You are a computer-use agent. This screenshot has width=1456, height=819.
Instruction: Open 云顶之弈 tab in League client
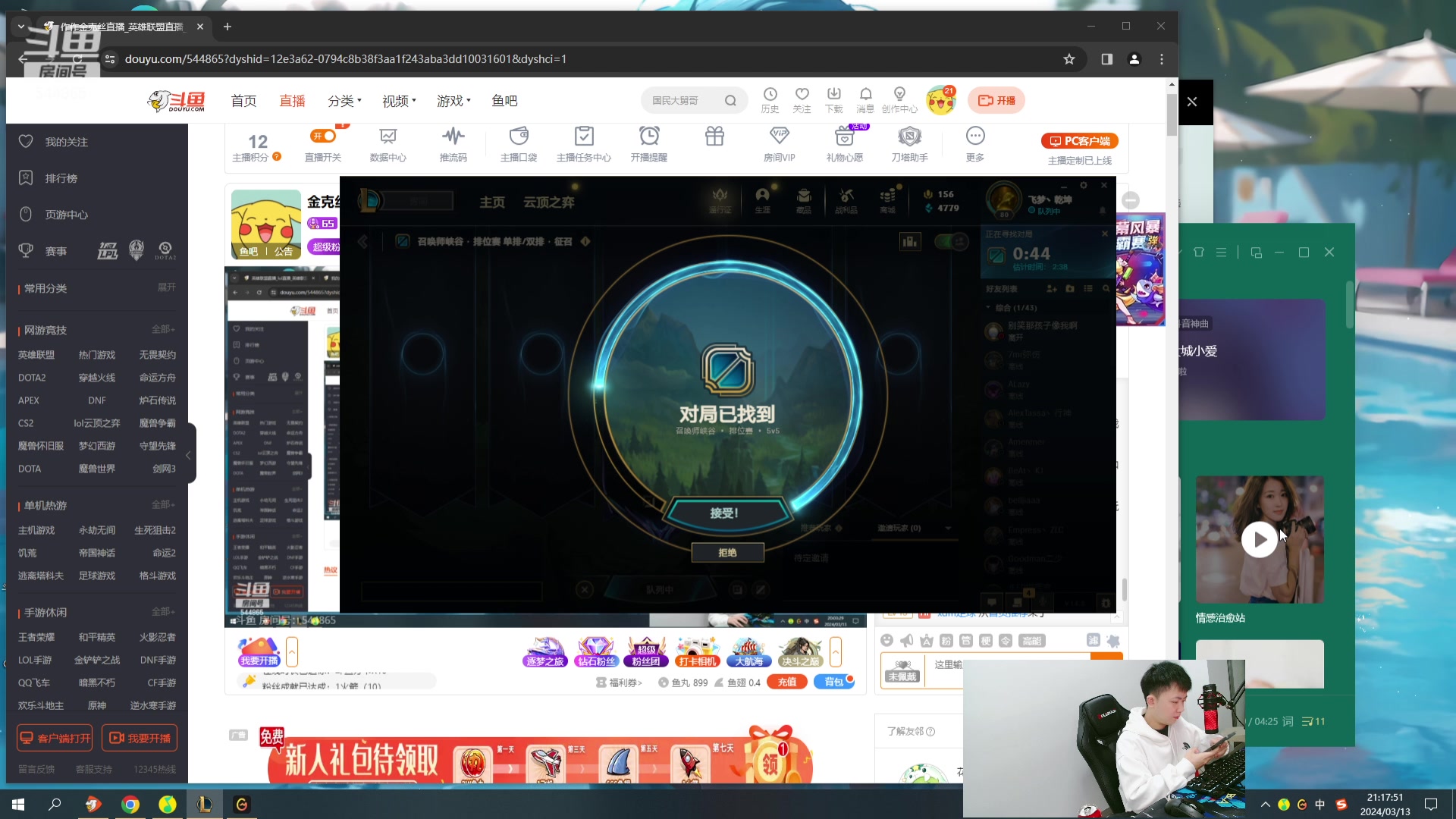pos(548,202)
